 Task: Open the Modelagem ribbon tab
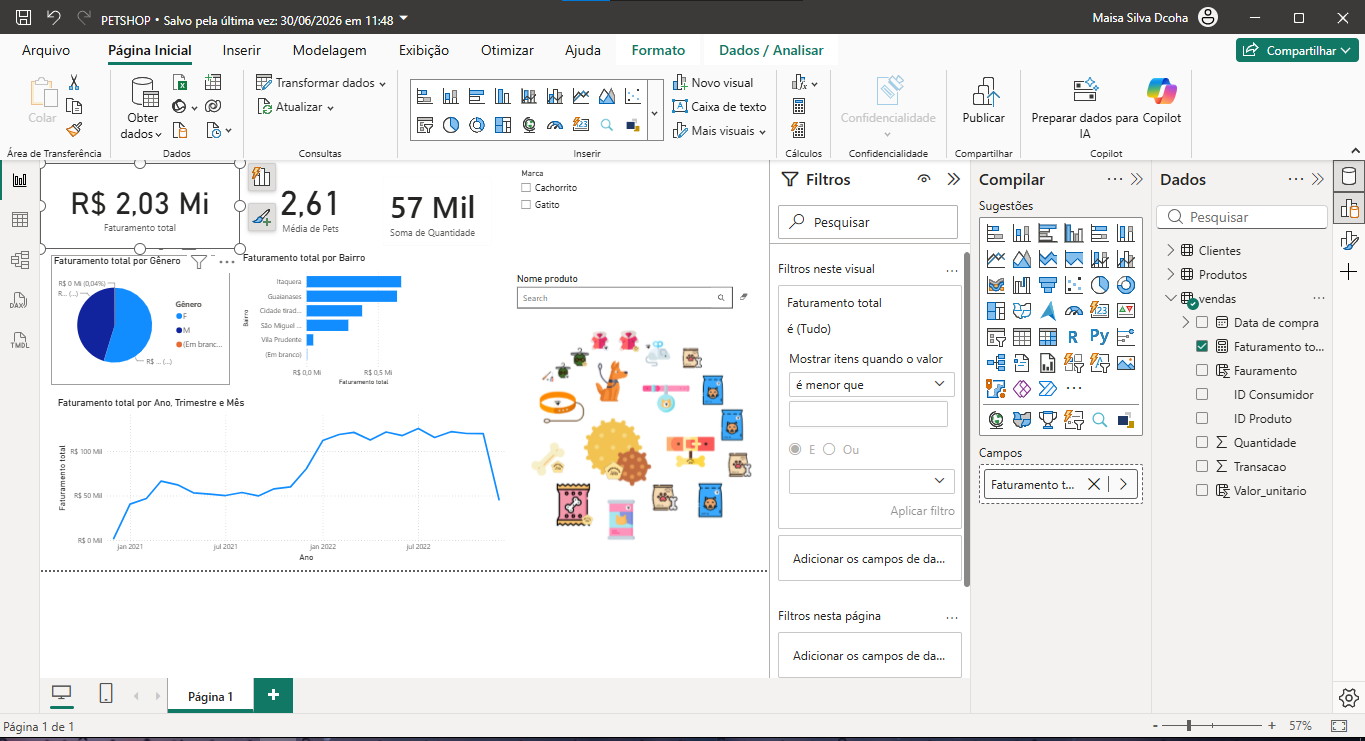(329, 50)
